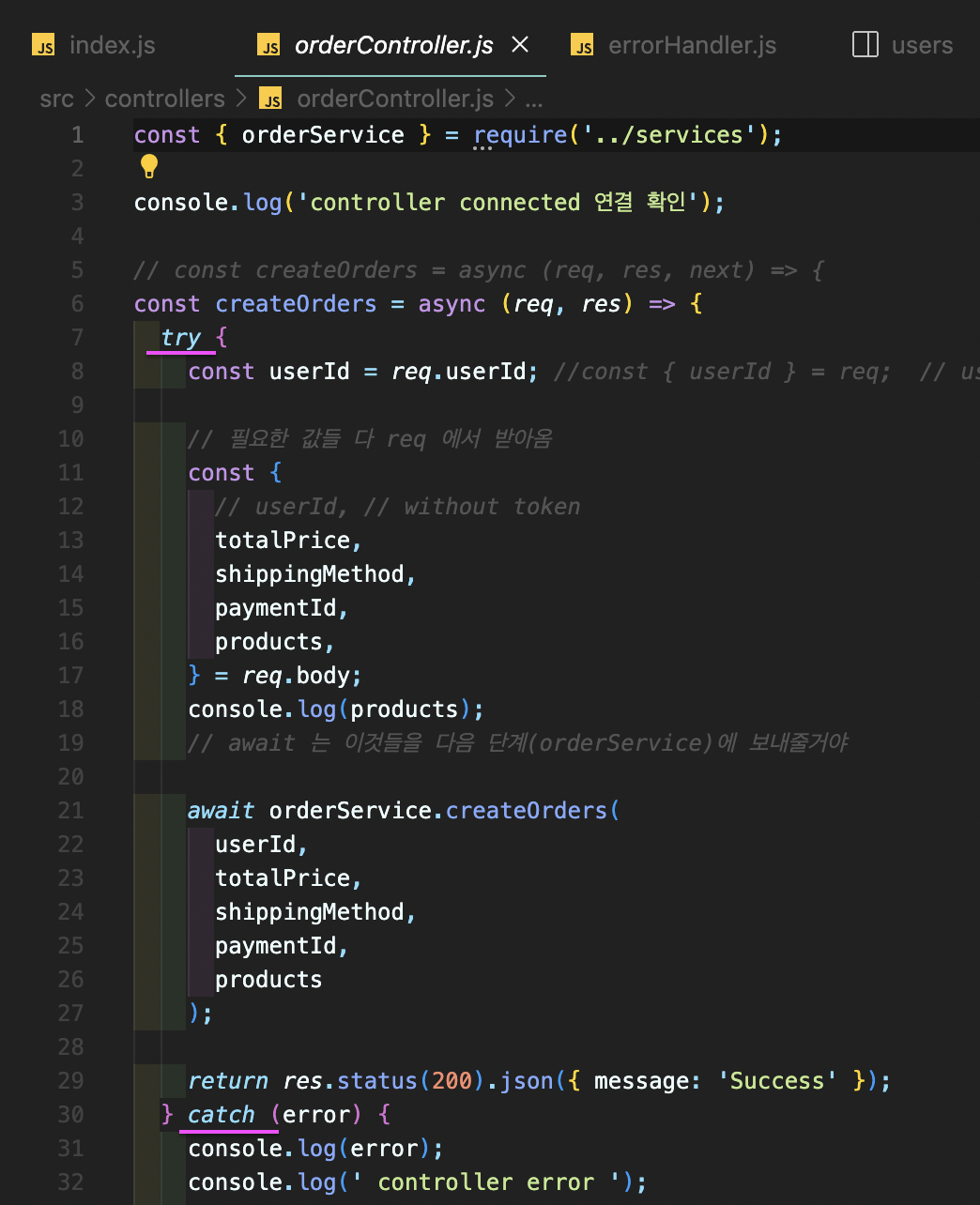Click status(200) on line 29
The height and width of the screenshot is (1205, 980).
[411, 1081]
